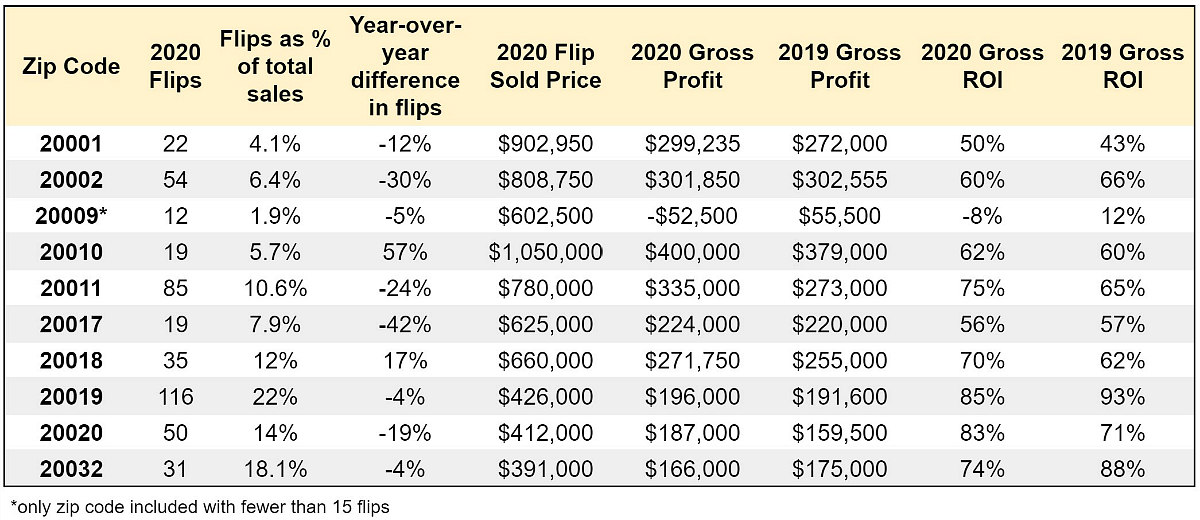Click the -$52,500 gross profit cell
1200x520 pixels.
pyautogui.click(x=693, y=217)
